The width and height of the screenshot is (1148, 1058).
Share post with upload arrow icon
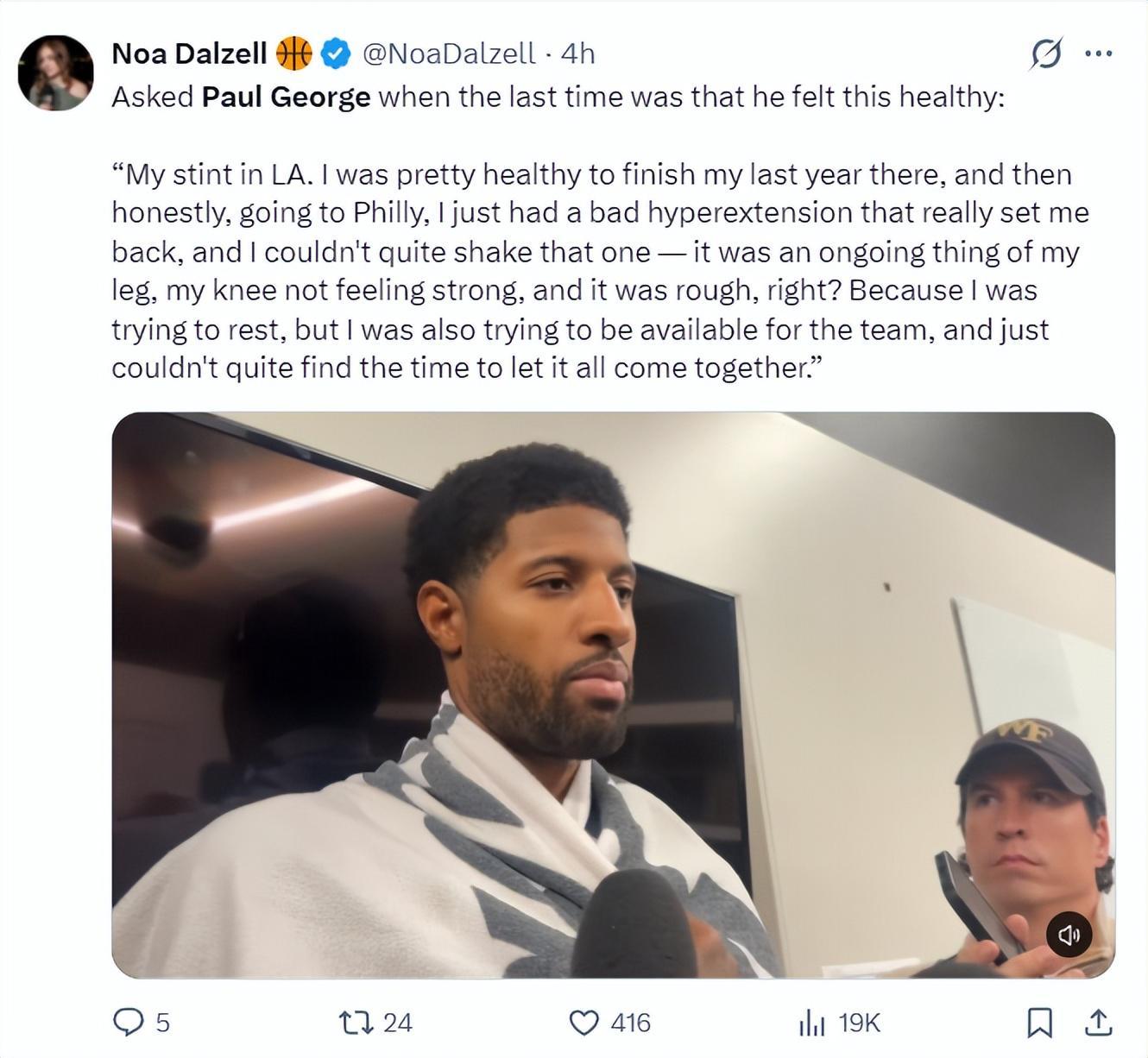pyautogui.click(x=1098, y=1023)
